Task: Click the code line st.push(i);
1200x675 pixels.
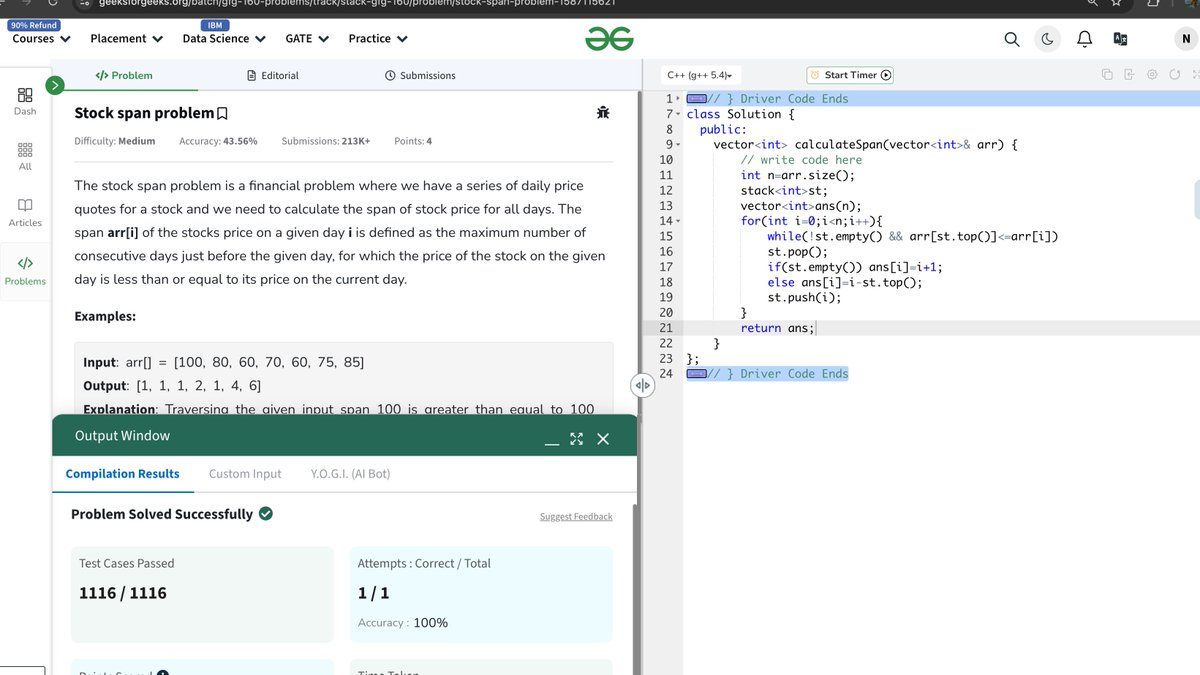Action: point(804,297)
